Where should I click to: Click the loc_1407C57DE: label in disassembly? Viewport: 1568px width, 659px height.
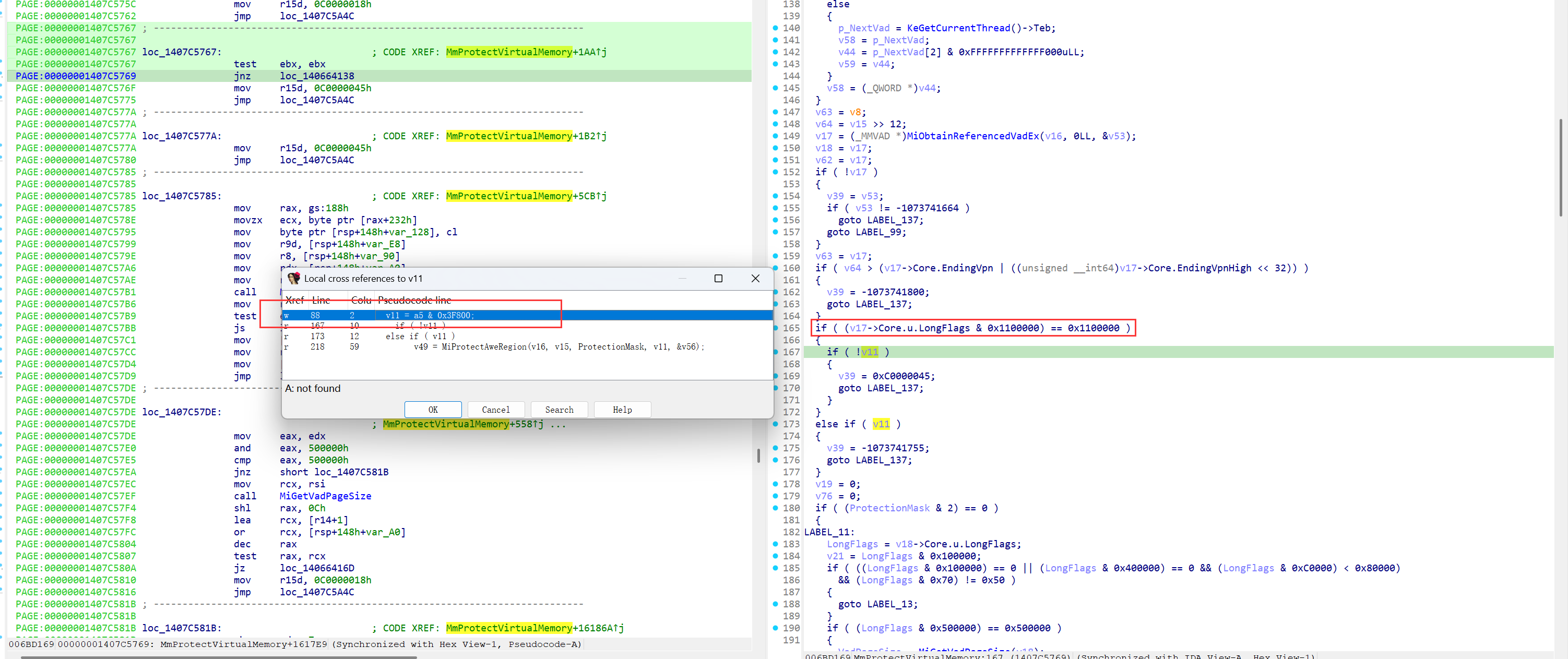182,412
